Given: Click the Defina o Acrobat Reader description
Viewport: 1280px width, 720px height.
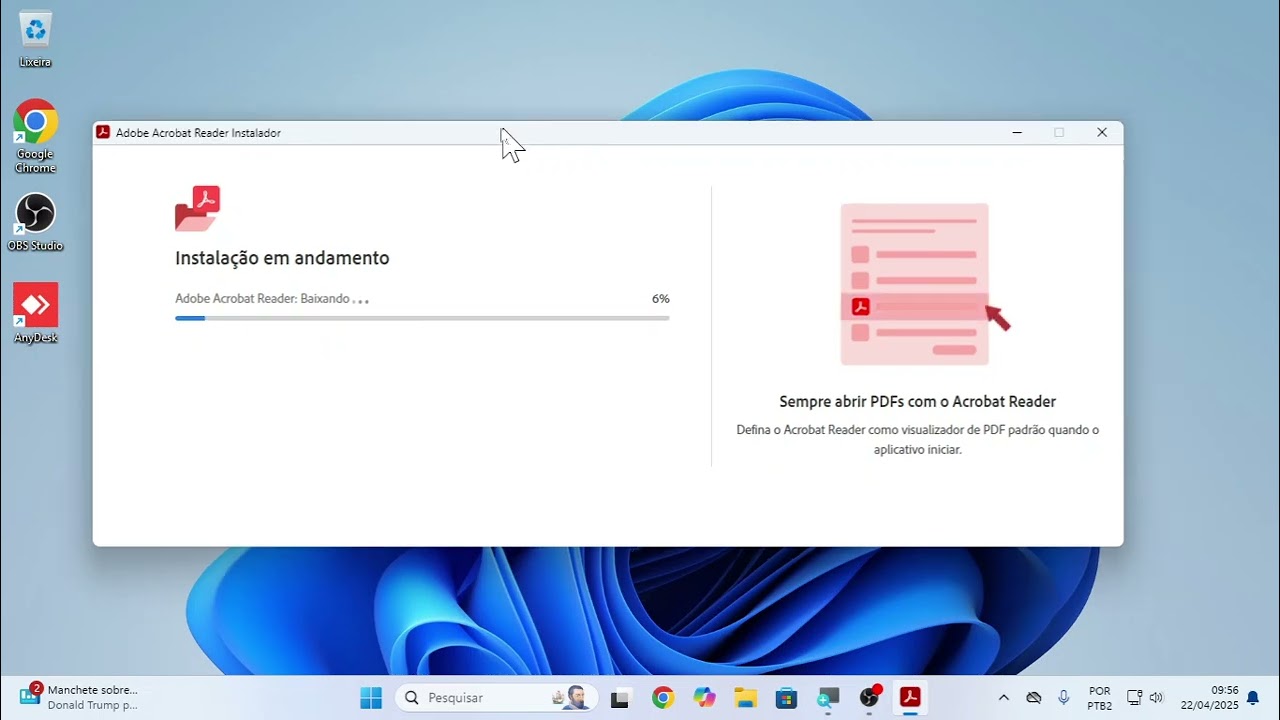Looking at the screenshot, I should [x=917, y=440].
